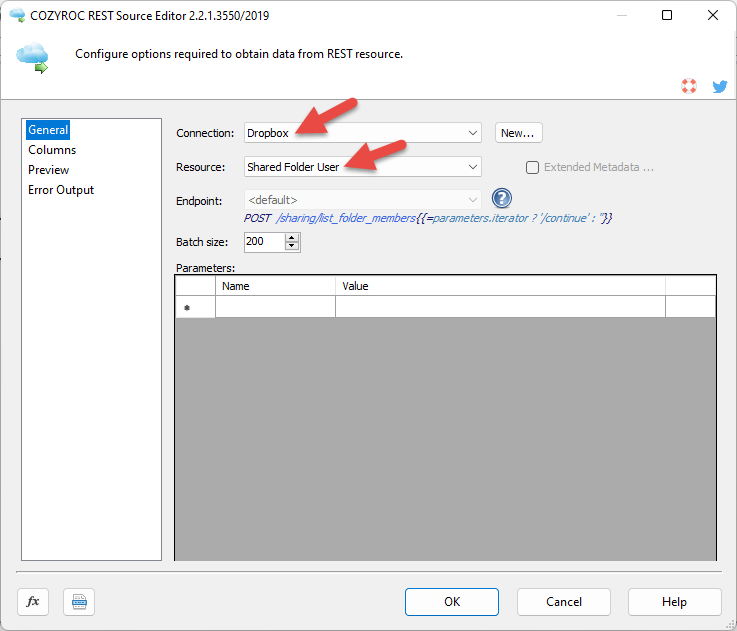Click the cloud arrow icon in the header
The height and width of the screenshot is (631, 737).
coord(32,57)
